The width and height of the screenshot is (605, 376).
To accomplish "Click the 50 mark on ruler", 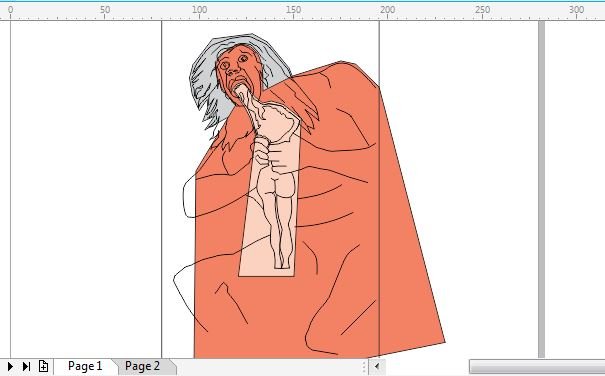I will click(x=105, y=10).
